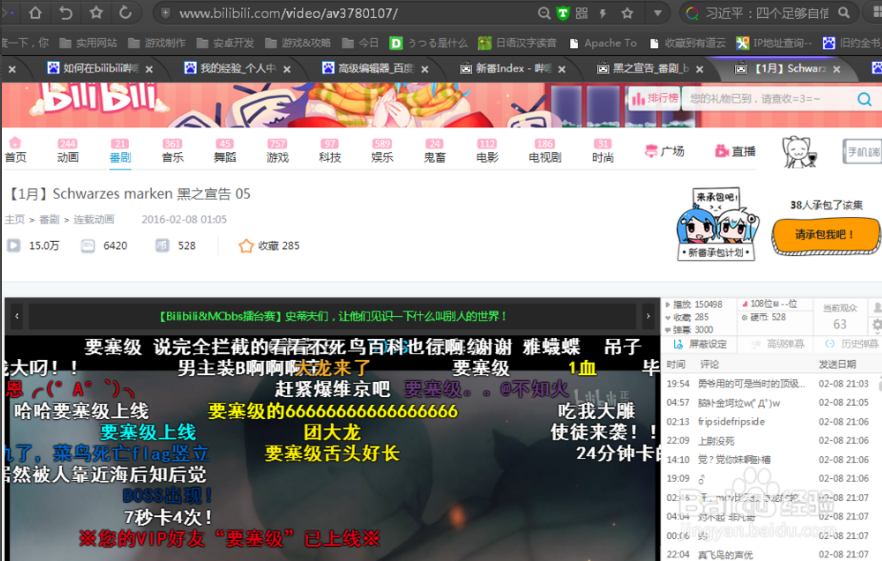Open the 鬼畜 category
Screen dimensions: 882x561
coord(434,151)
